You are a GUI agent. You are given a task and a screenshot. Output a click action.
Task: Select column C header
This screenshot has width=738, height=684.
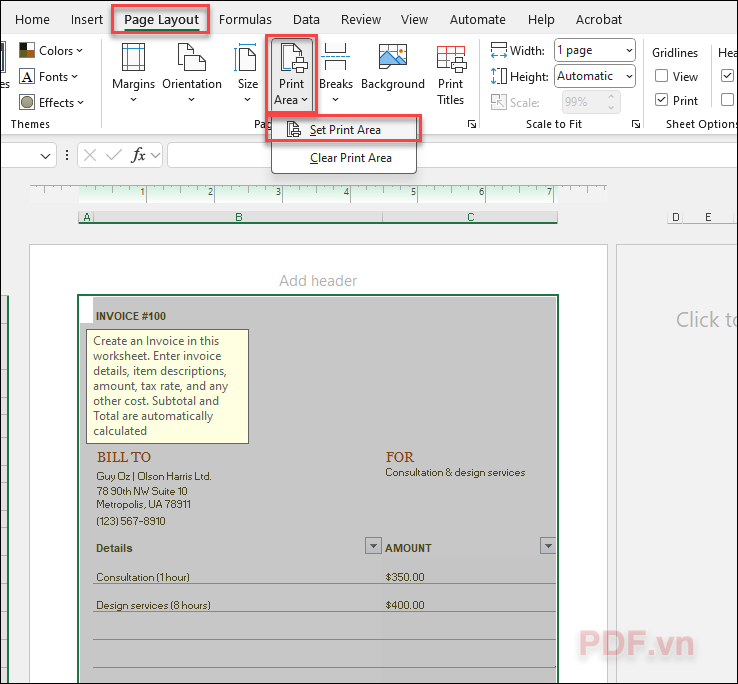point(470,217)
